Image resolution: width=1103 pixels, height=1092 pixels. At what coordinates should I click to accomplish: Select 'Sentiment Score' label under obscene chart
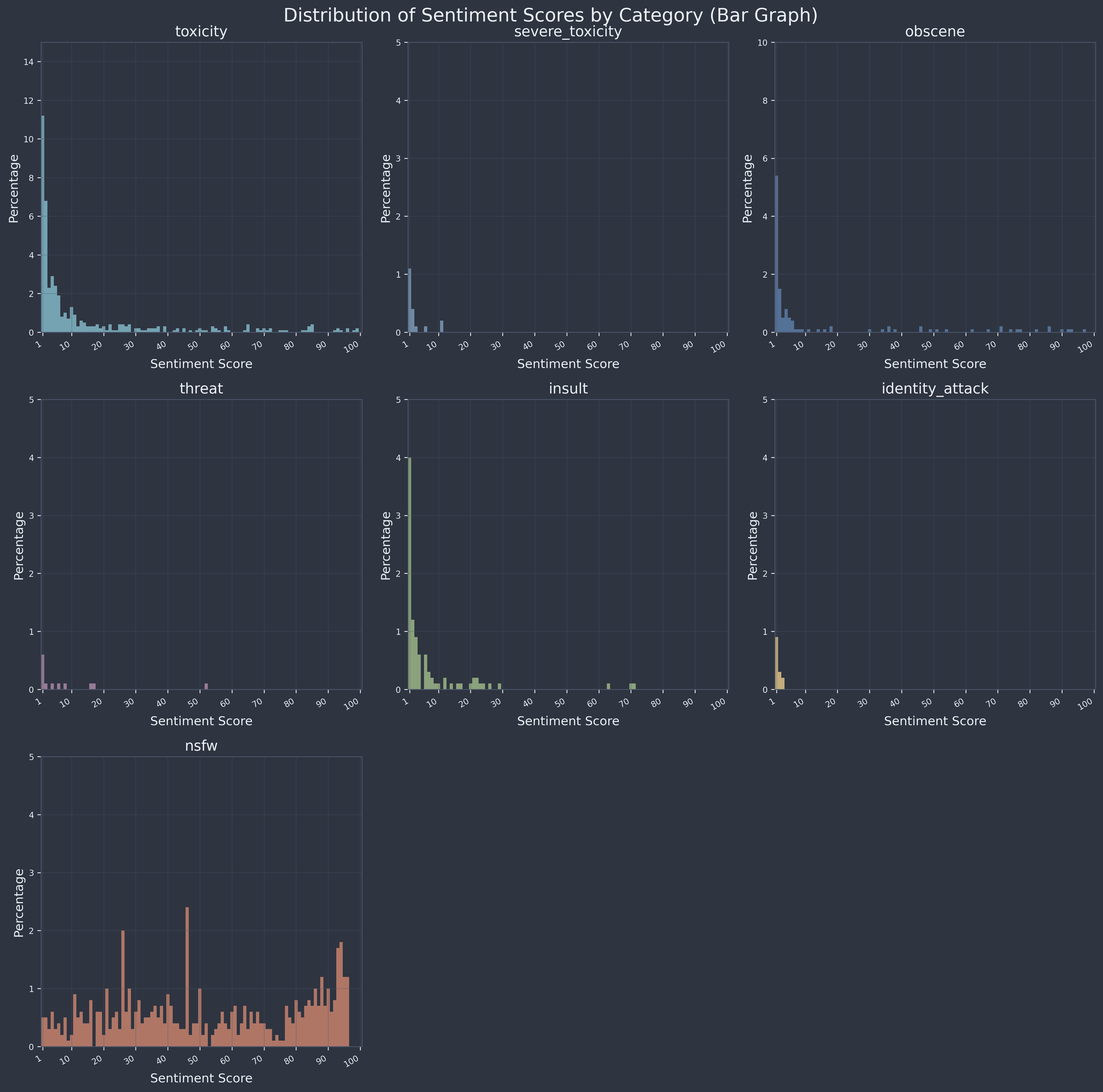[x=935, y=364]
